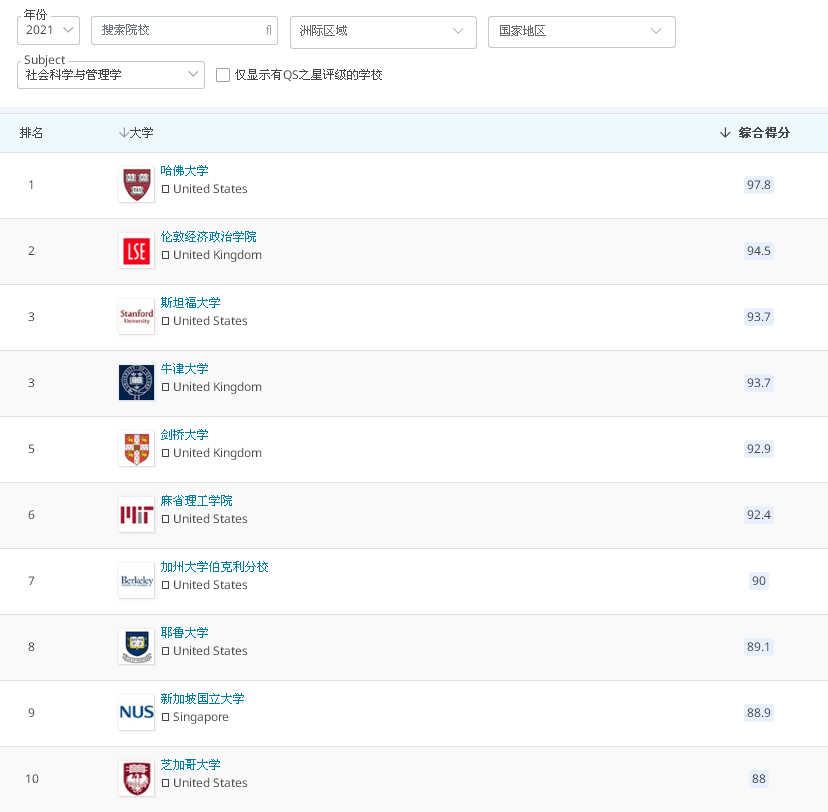The image size is (828, 812).
Task: Toggle 仅显示有QS之星评级的学校 checkbox
Action: coord(223,75)
